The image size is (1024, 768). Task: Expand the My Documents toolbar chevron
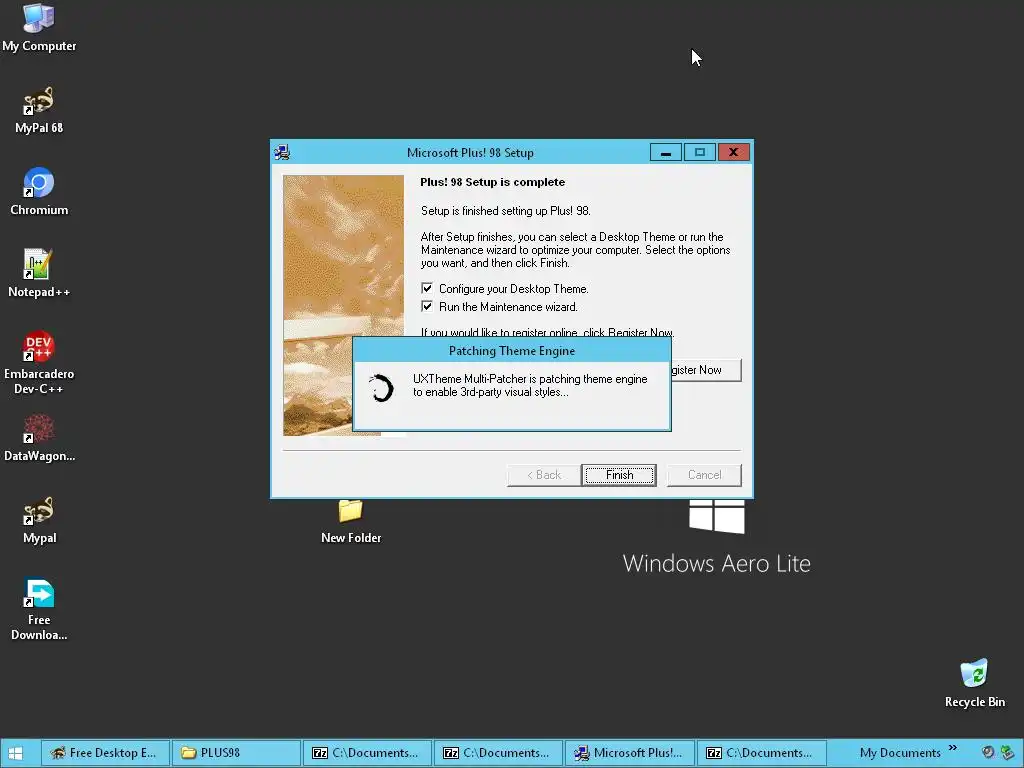(x=953, y=748)
